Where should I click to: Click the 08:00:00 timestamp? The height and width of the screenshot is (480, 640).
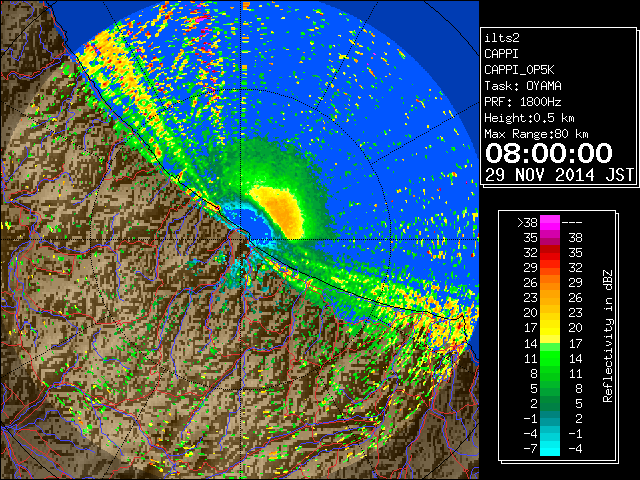click(549, 153)
